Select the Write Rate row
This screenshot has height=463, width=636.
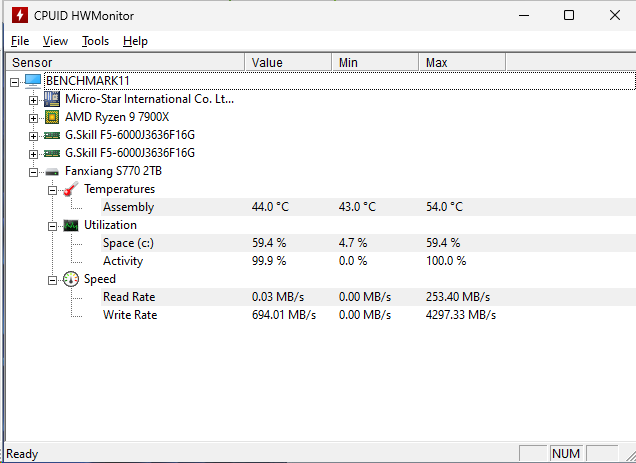point(368,315)
